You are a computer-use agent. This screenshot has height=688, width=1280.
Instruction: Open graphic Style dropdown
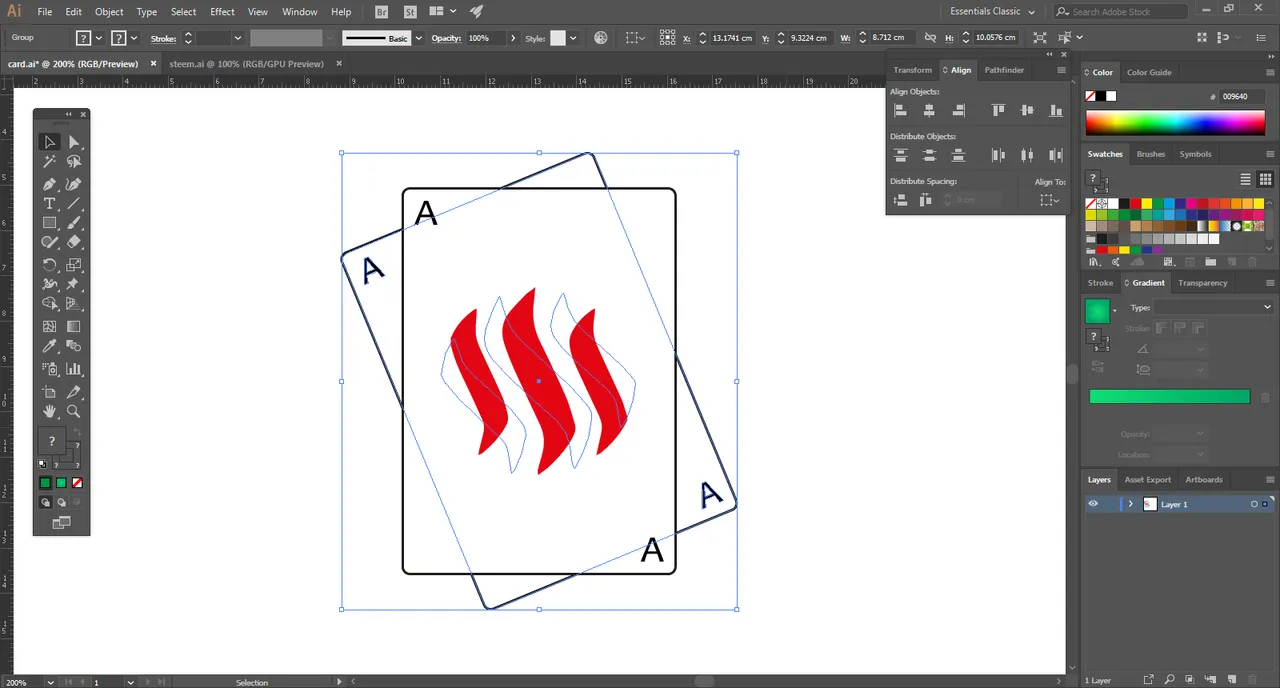point(573,38)
